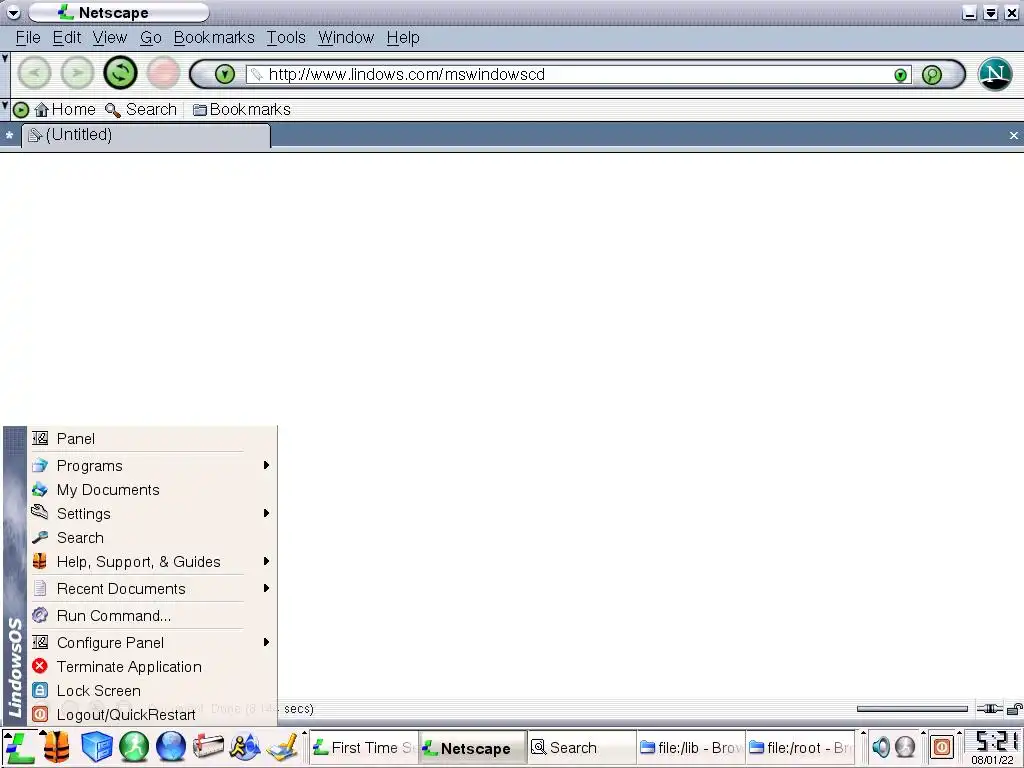Click Home on the personal toolbar

[65, 110]
